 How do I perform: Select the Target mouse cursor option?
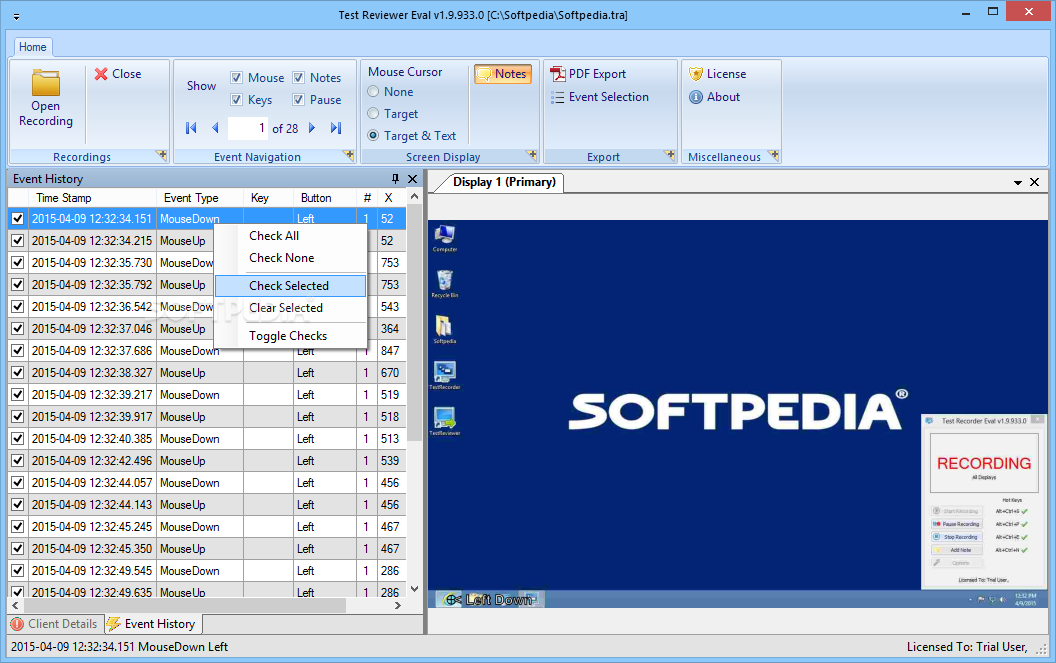click(x=373, y=114)
